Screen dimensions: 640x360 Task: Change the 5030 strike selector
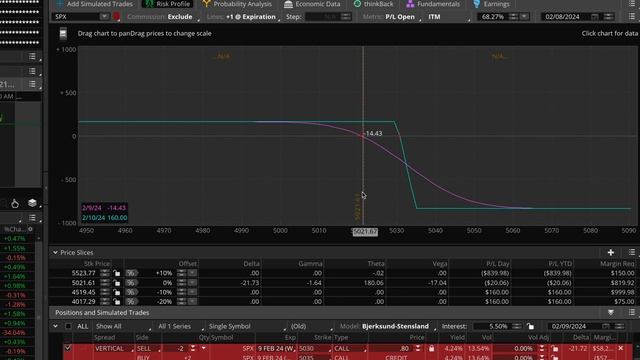click(x=314, y=349)
